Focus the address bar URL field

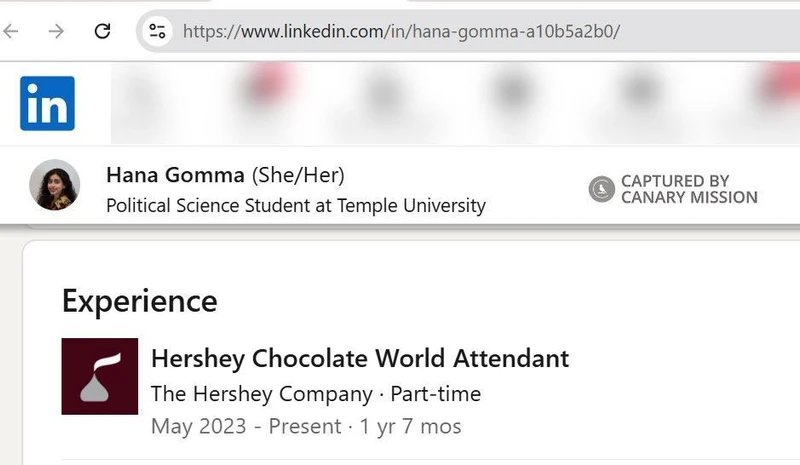[400, 31]
